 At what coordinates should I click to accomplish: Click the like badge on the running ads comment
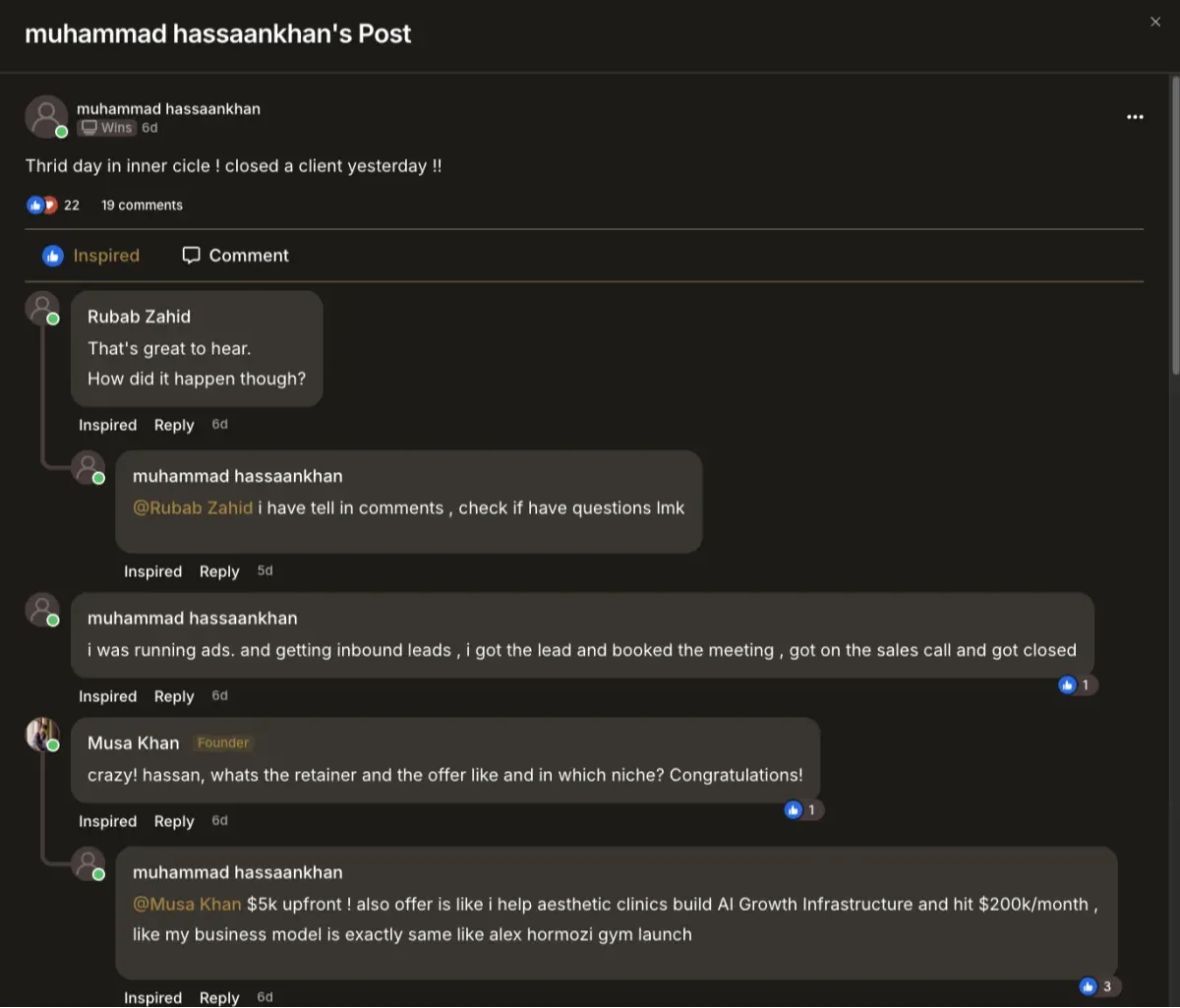pos(1076,684)
